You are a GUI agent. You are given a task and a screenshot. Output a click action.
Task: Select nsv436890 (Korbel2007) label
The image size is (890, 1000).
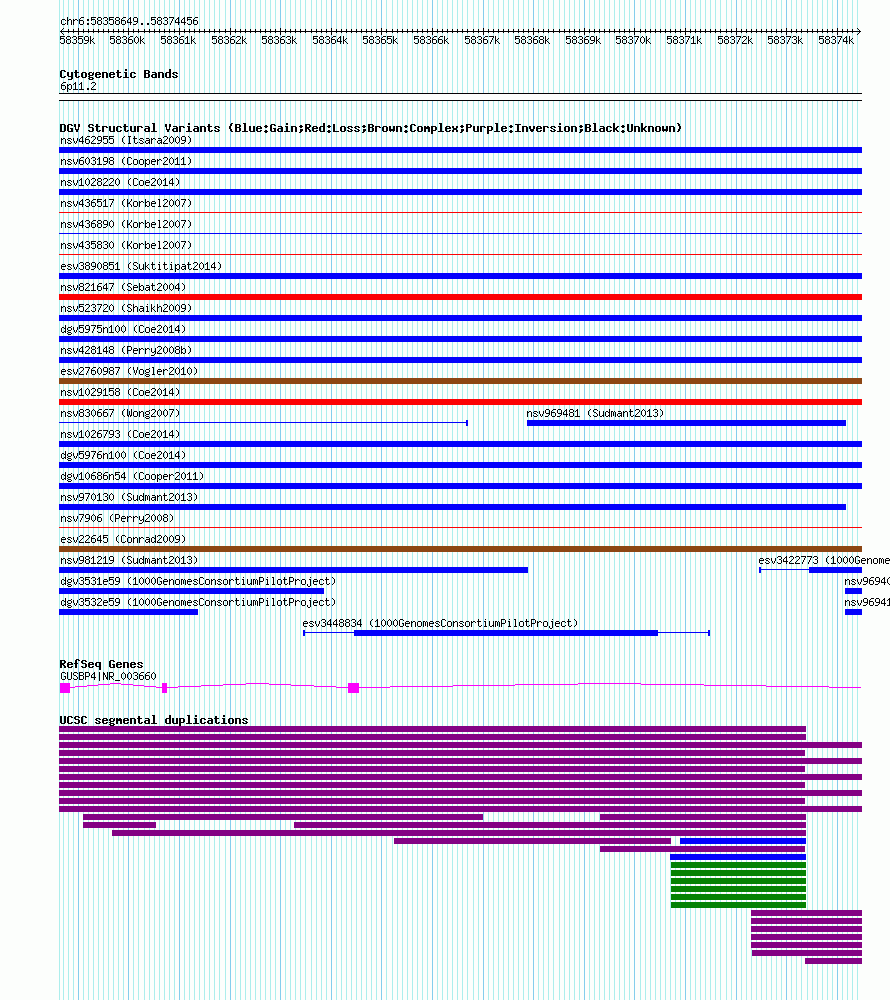(126, 224)
